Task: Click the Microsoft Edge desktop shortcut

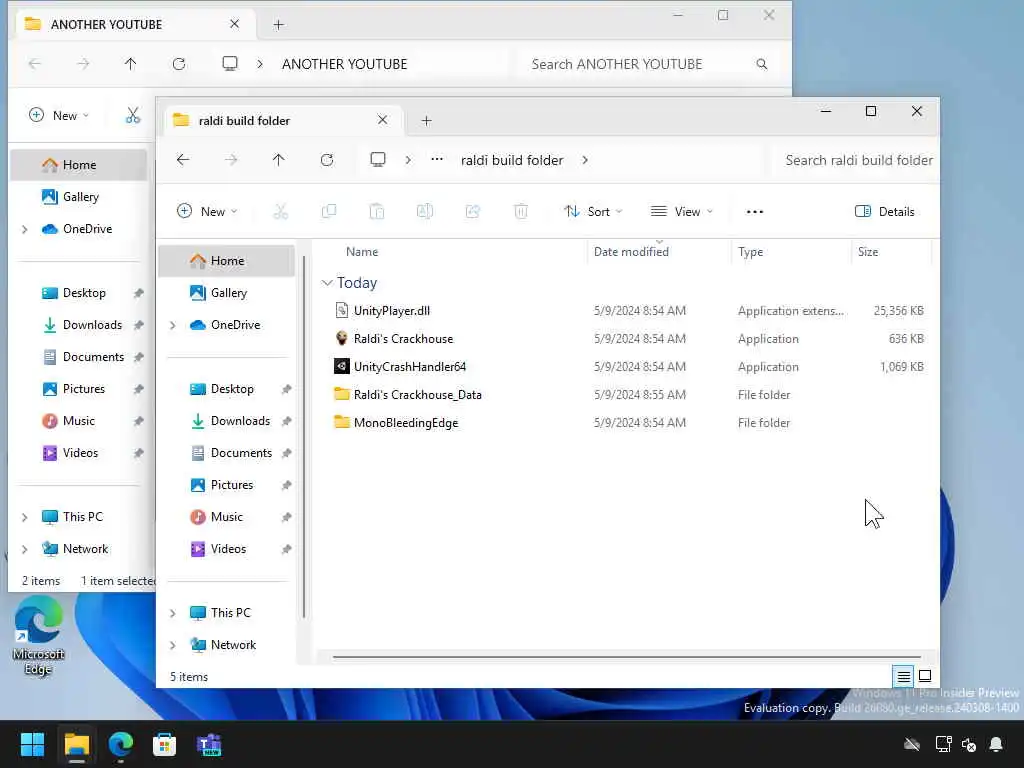Action: (38, 637)
